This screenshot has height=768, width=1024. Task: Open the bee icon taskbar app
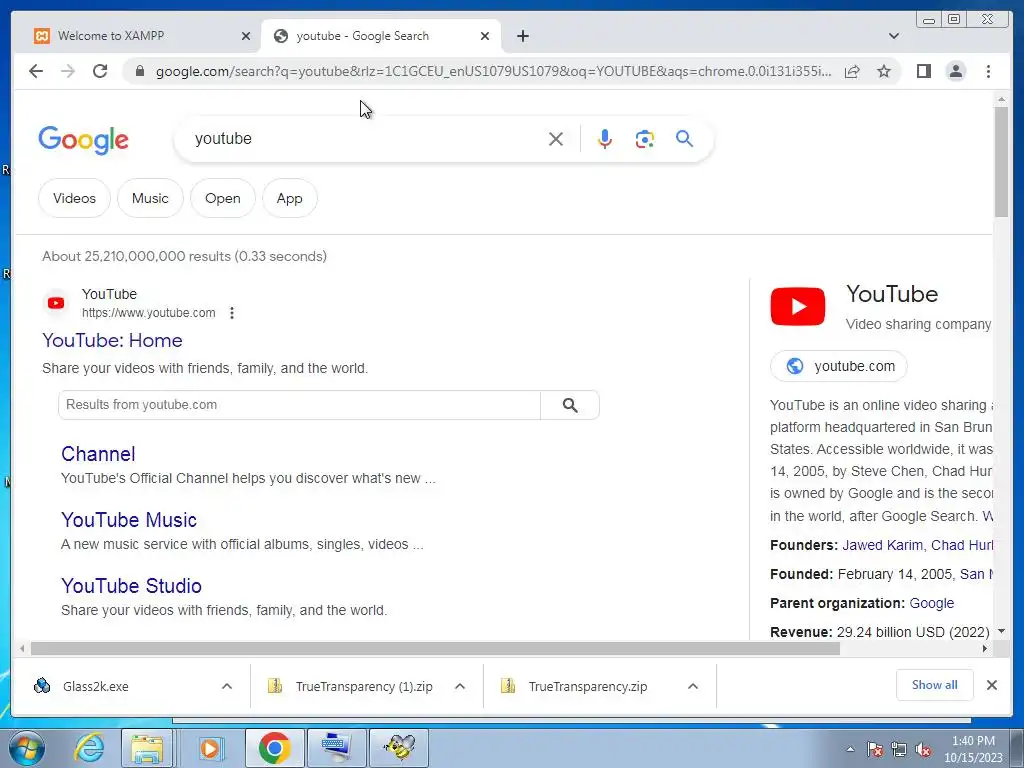(399, 748)
